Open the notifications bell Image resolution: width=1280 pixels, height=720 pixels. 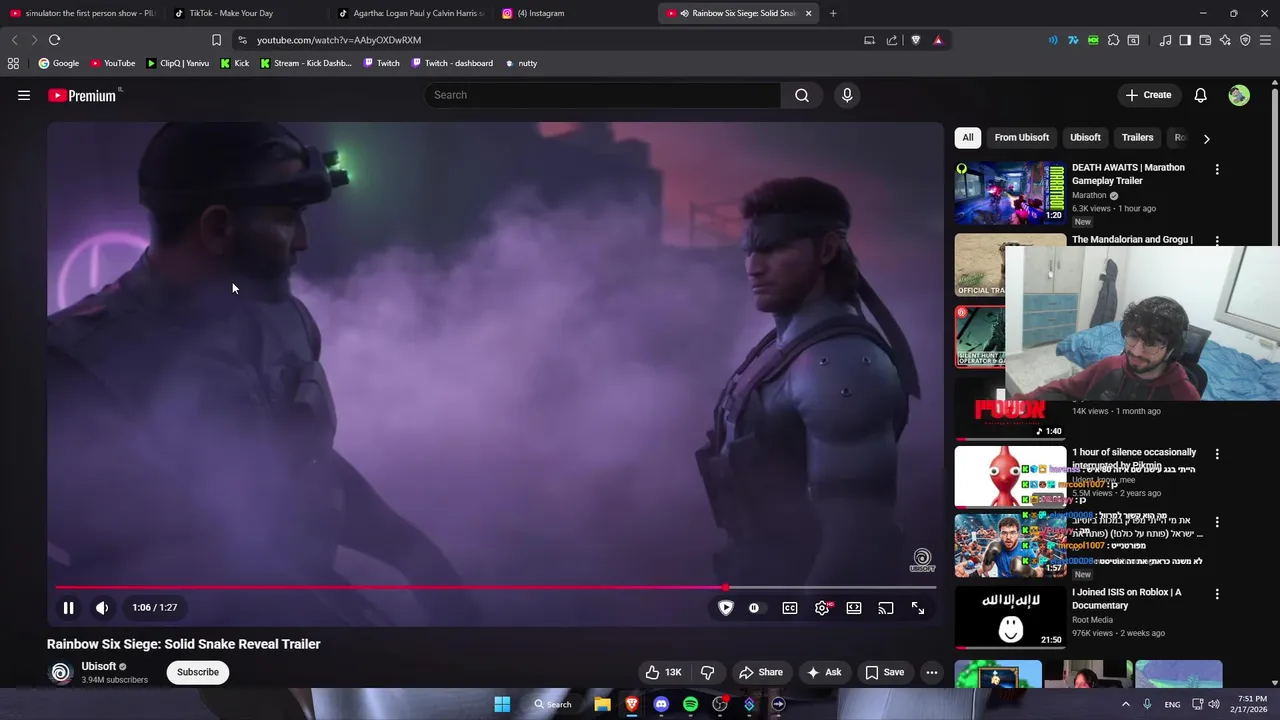(1201, 95)
